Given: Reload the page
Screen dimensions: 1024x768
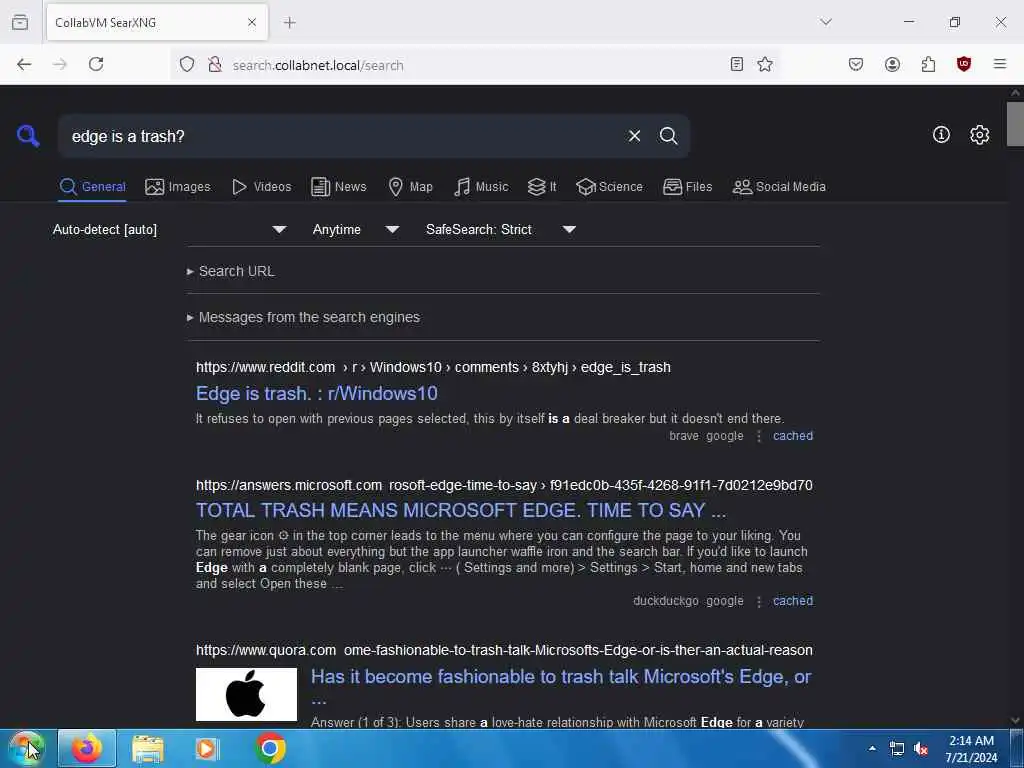Looking at the screenshot, I should pyautogui.click(x=96, y=64).
